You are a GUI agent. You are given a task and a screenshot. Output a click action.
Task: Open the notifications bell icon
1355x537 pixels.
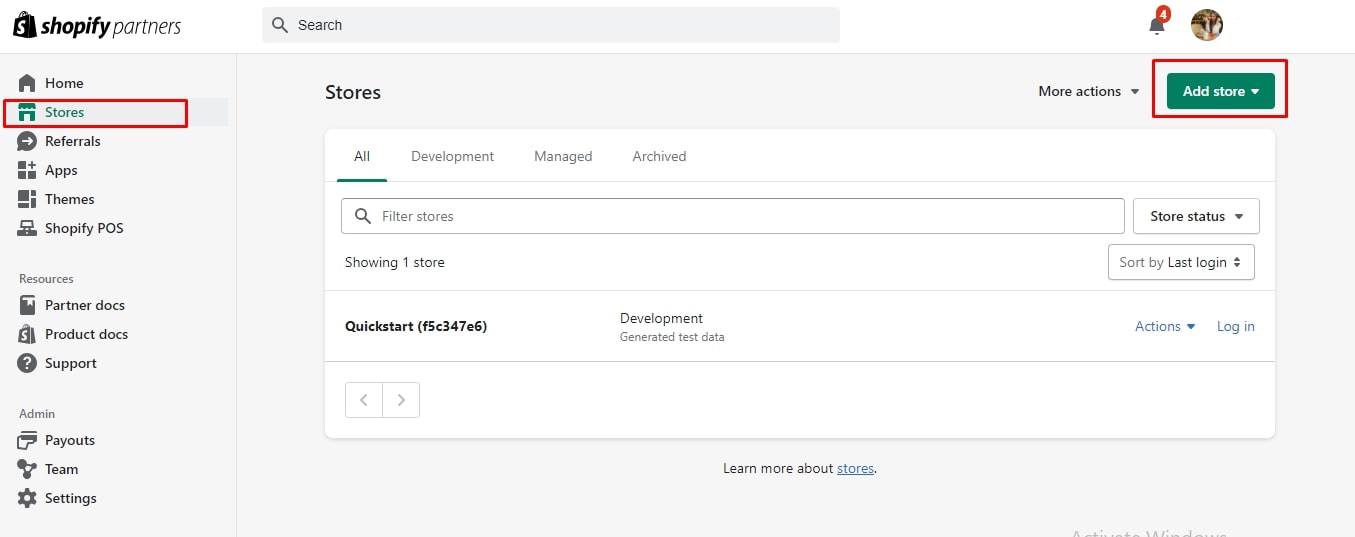1157,25
